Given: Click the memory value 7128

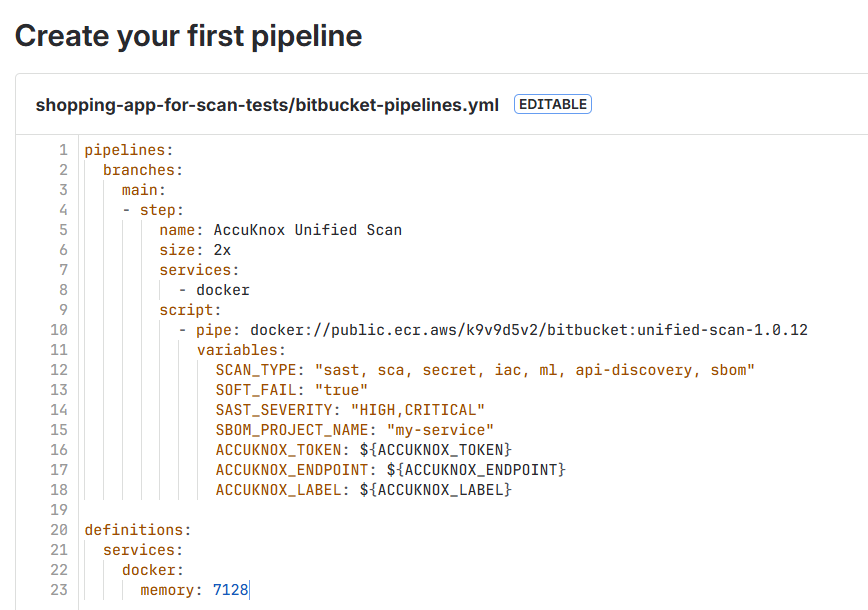Looking at the screenshot, I should pos(230,590).
